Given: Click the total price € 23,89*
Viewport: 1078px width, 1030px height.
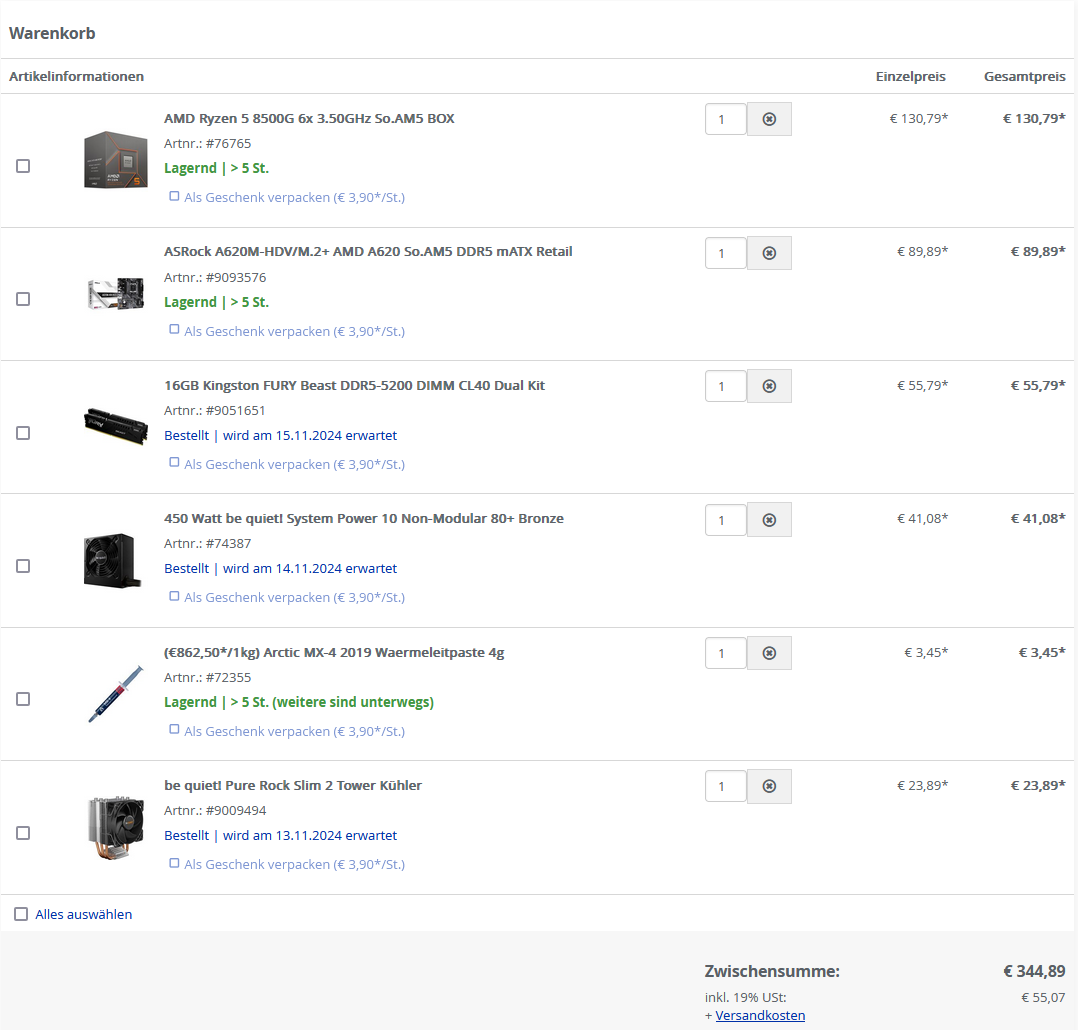Looking at the screenshot, I should click(1038, 785).
